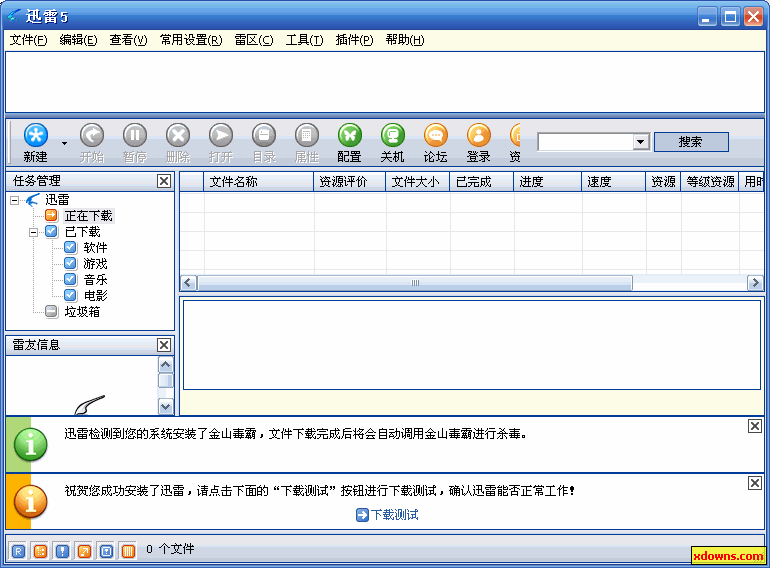Screen dimensions: 770x568
Task: Click the 目录 folder toolbar icon
Action: (x=264, y=135)
